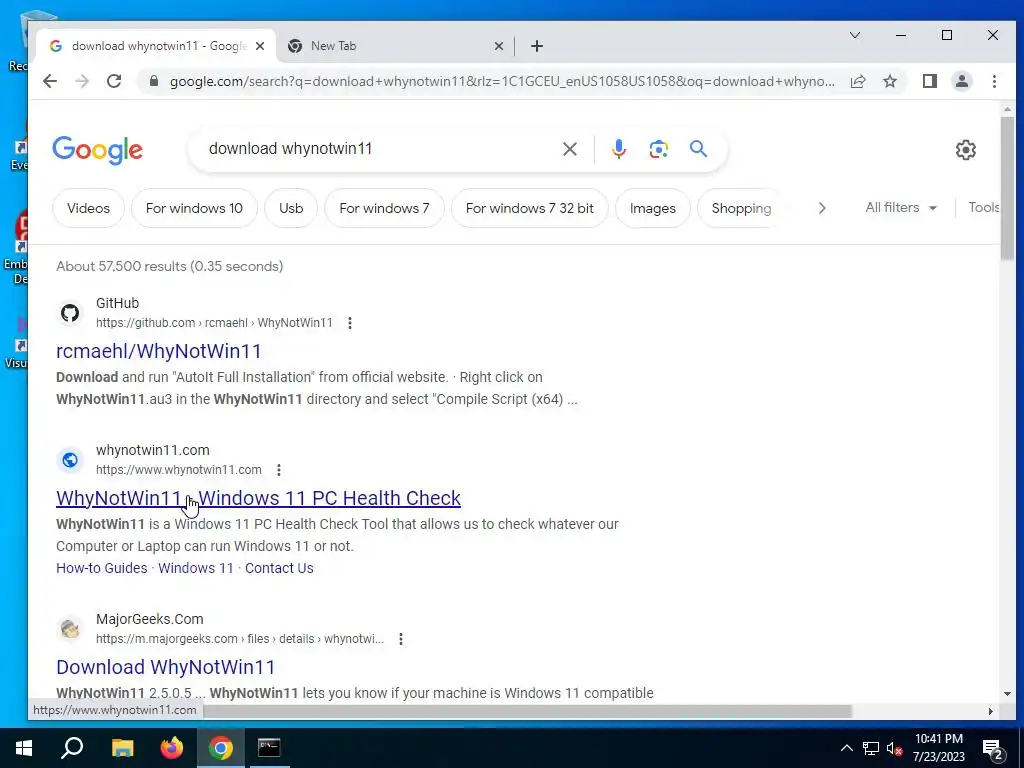Viewport: 1024px width, 768px height.
Task: Bookmark this page with the star icon
Action: [x=889, y=81]
